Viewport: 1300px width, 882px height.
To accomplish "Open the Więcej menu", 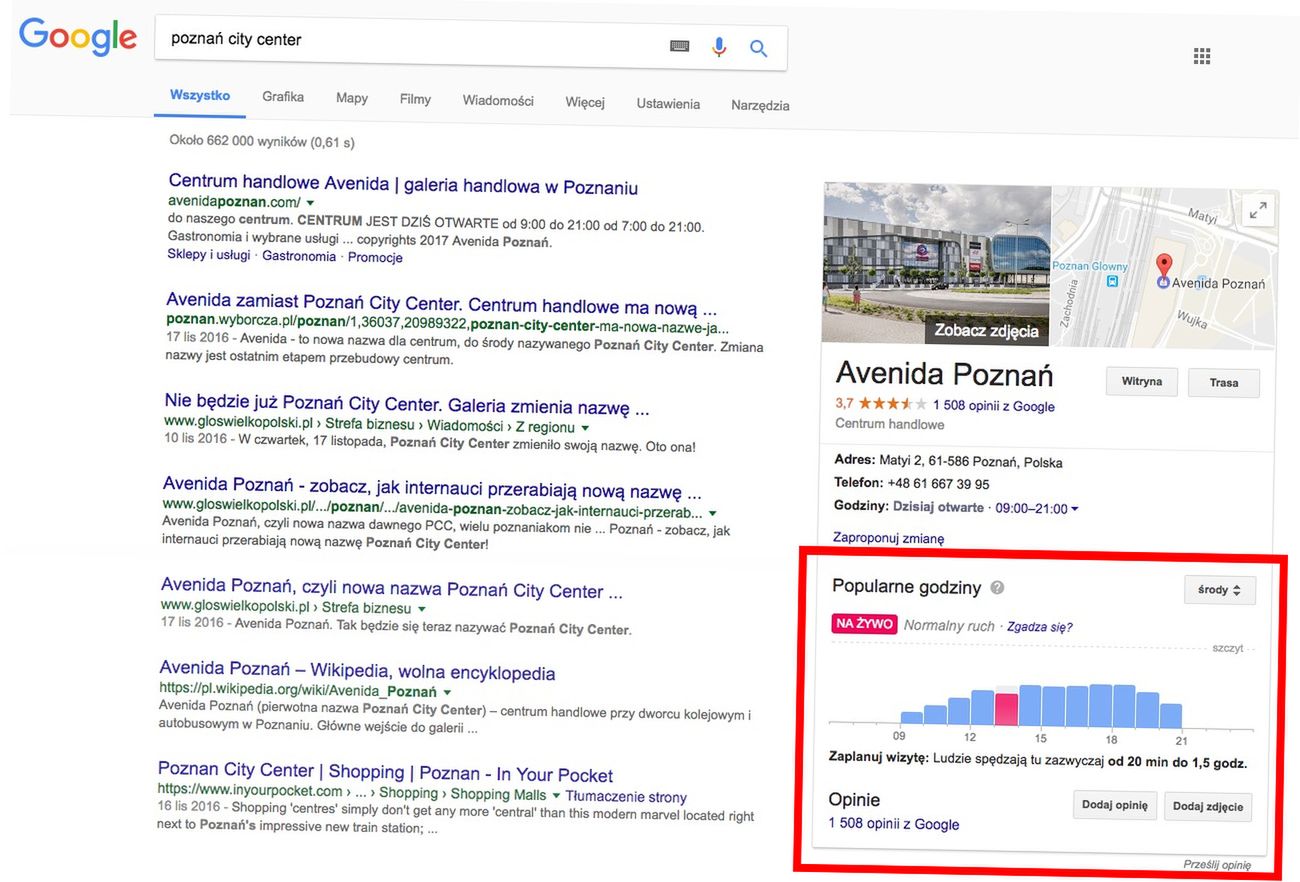I will 585,102.
